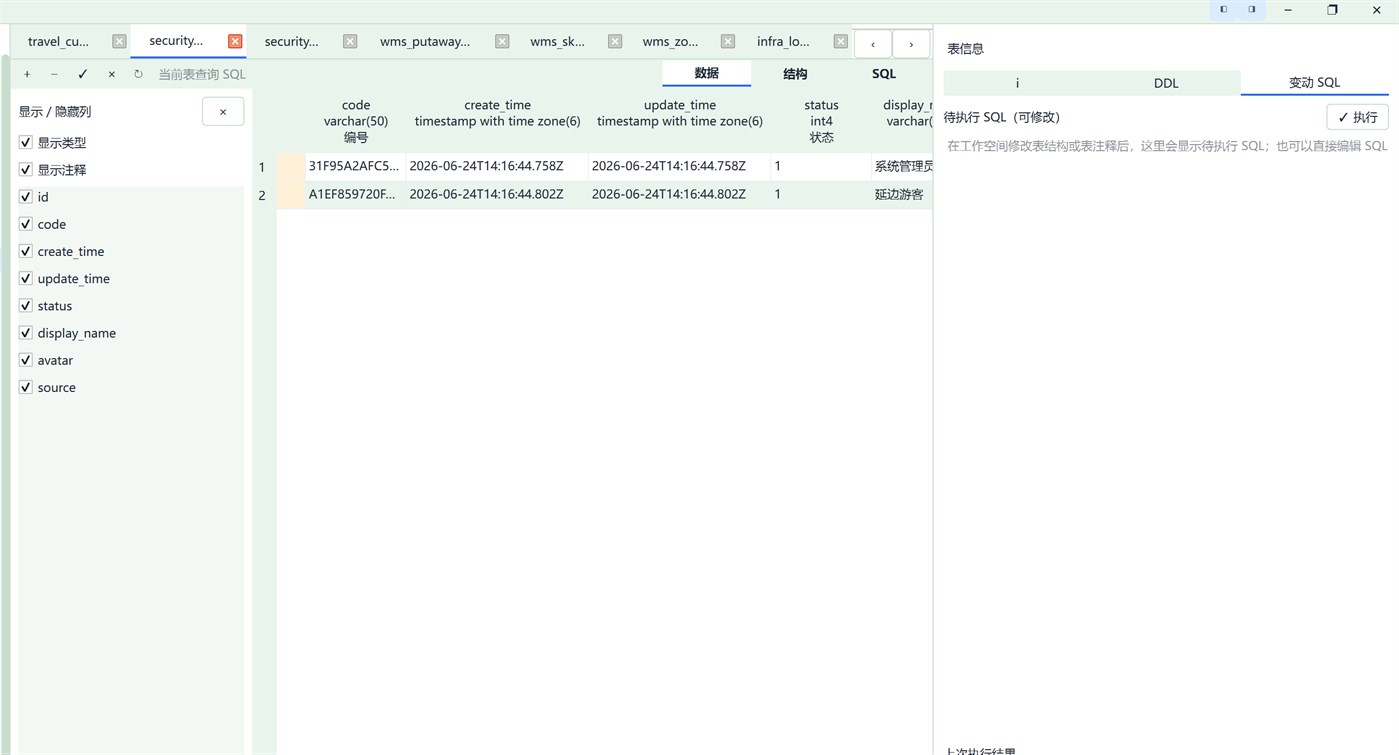Click the 执行 execute button

point(1357,117)
